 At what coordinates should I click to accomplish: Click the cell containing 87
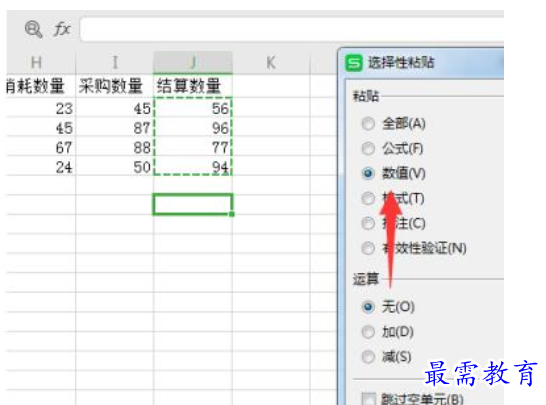(x=115, y=128)
